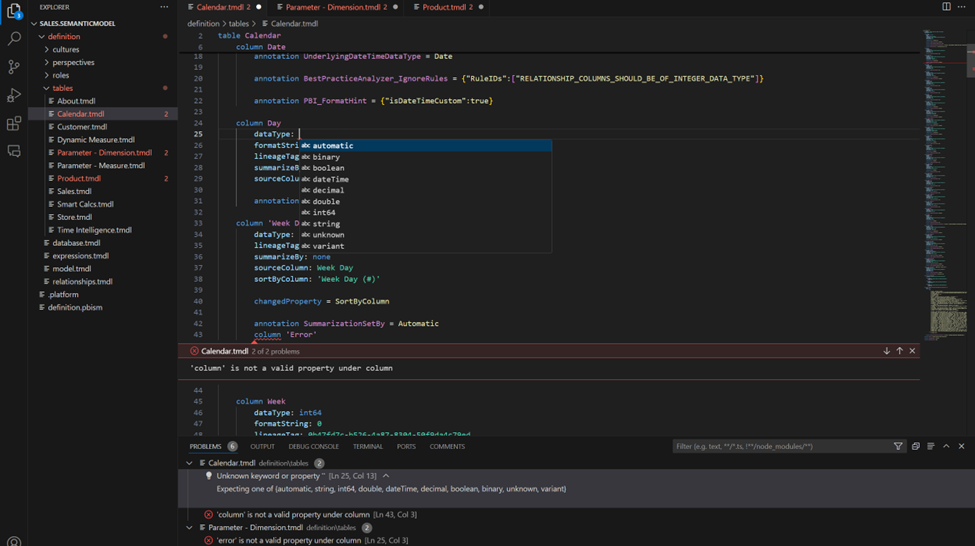Open Sales.tmdl in the explorer

click(x=74, y=191)
